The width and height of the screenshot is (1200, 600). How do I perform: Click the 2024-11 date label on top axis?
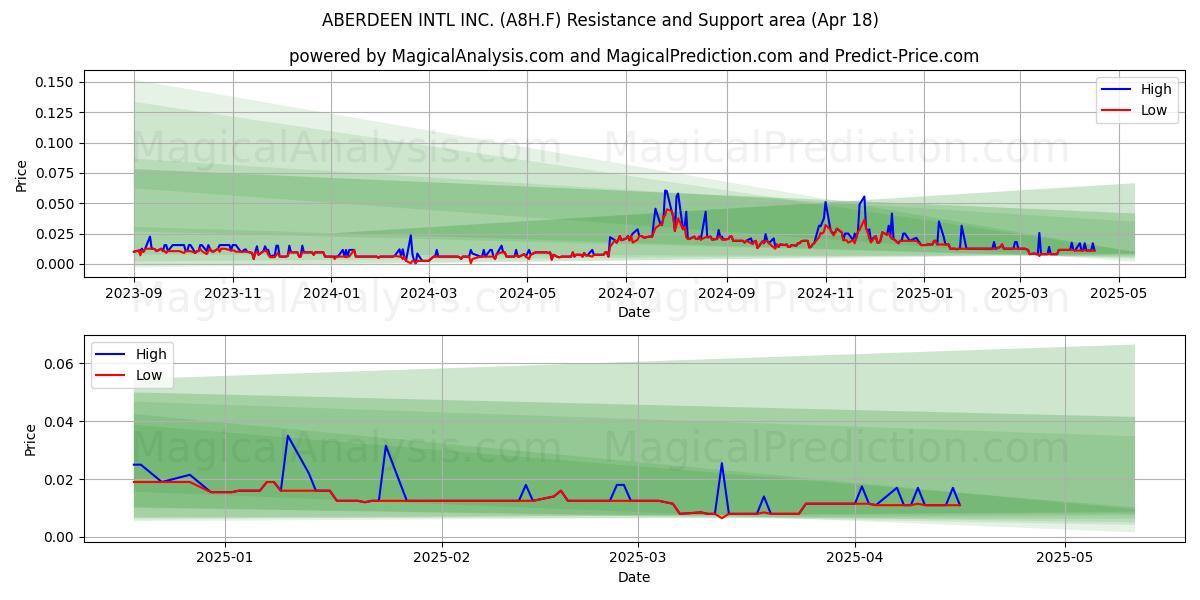click(x=826, y=292)
